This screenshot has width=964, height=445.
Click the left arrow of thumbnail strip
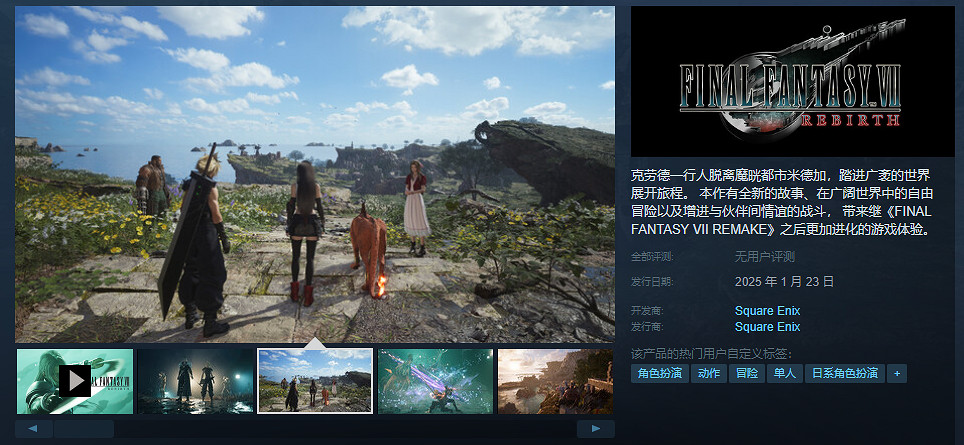(x=33, y=428)
